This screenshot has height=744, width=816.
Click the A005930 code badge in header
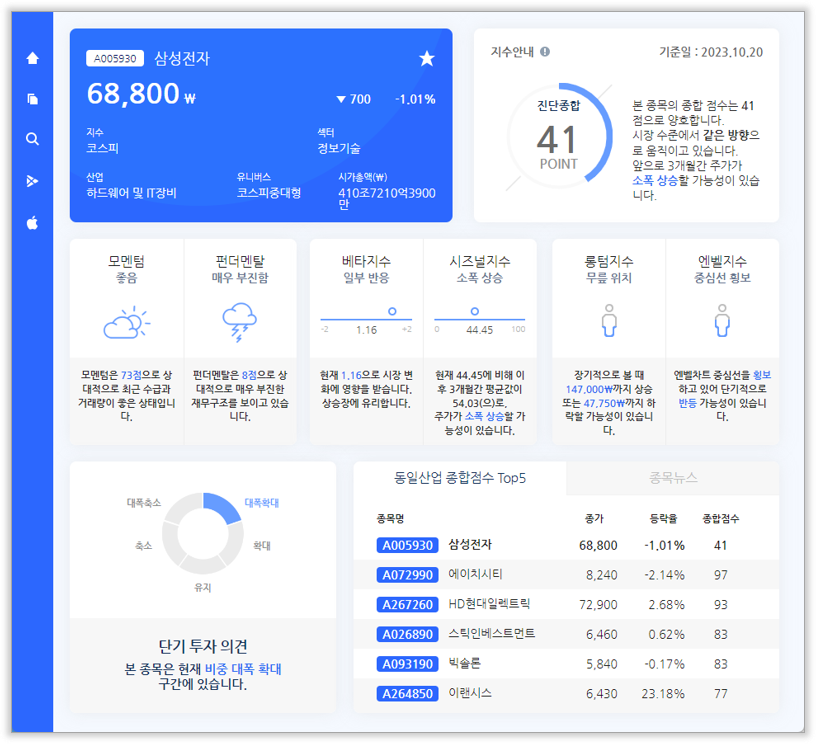(115, 58)
